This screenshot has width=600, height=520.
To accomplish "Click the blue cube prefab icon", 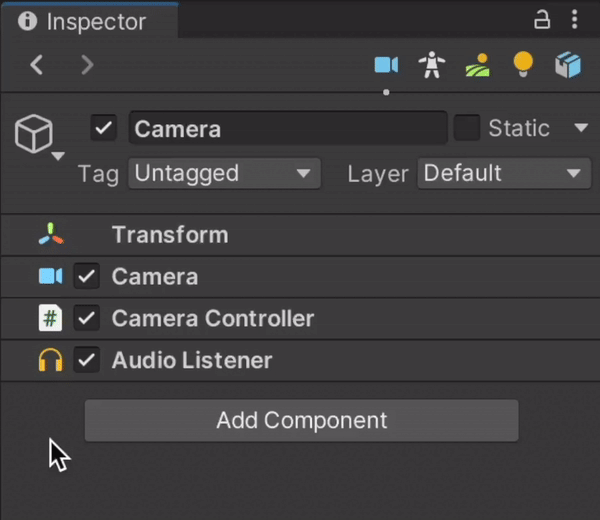I will (x=568, y=66).
